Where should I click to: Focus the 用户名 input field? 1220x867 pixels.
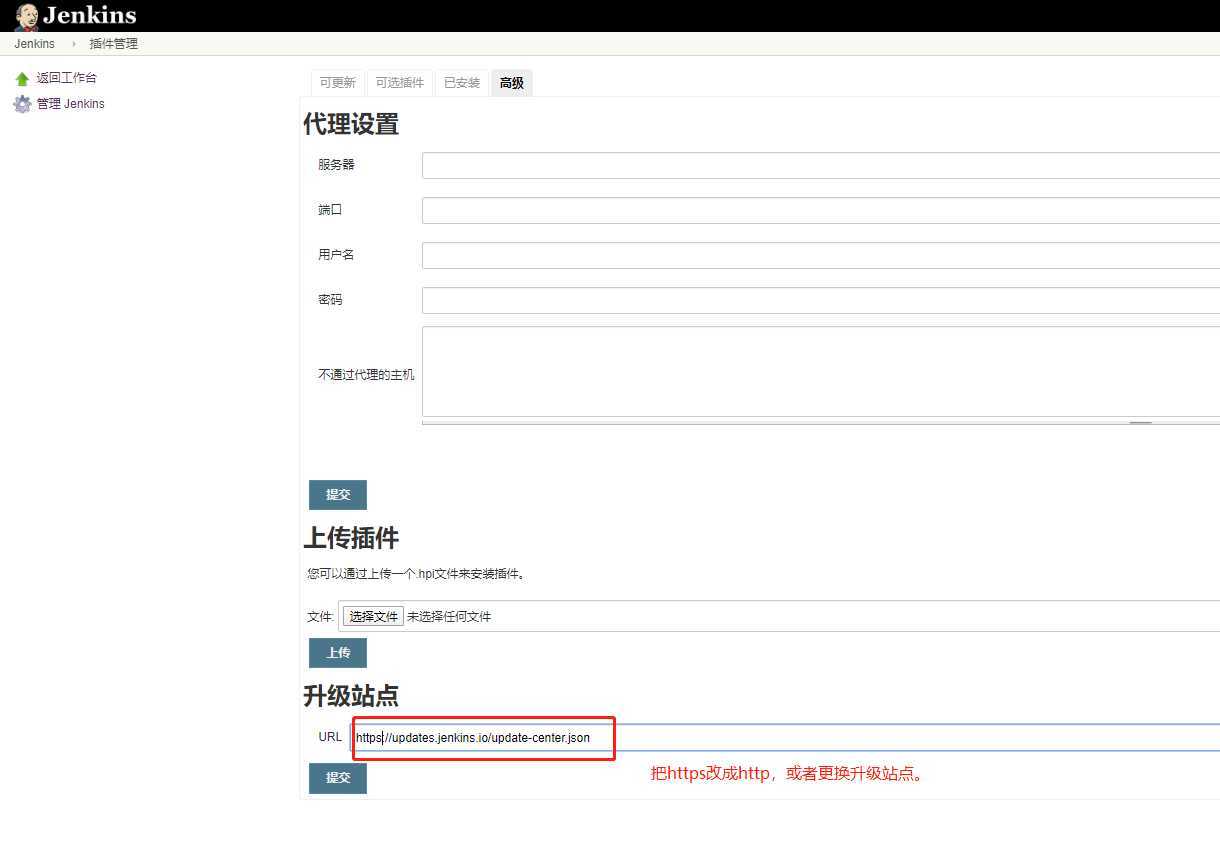click(x=821, y=255)
